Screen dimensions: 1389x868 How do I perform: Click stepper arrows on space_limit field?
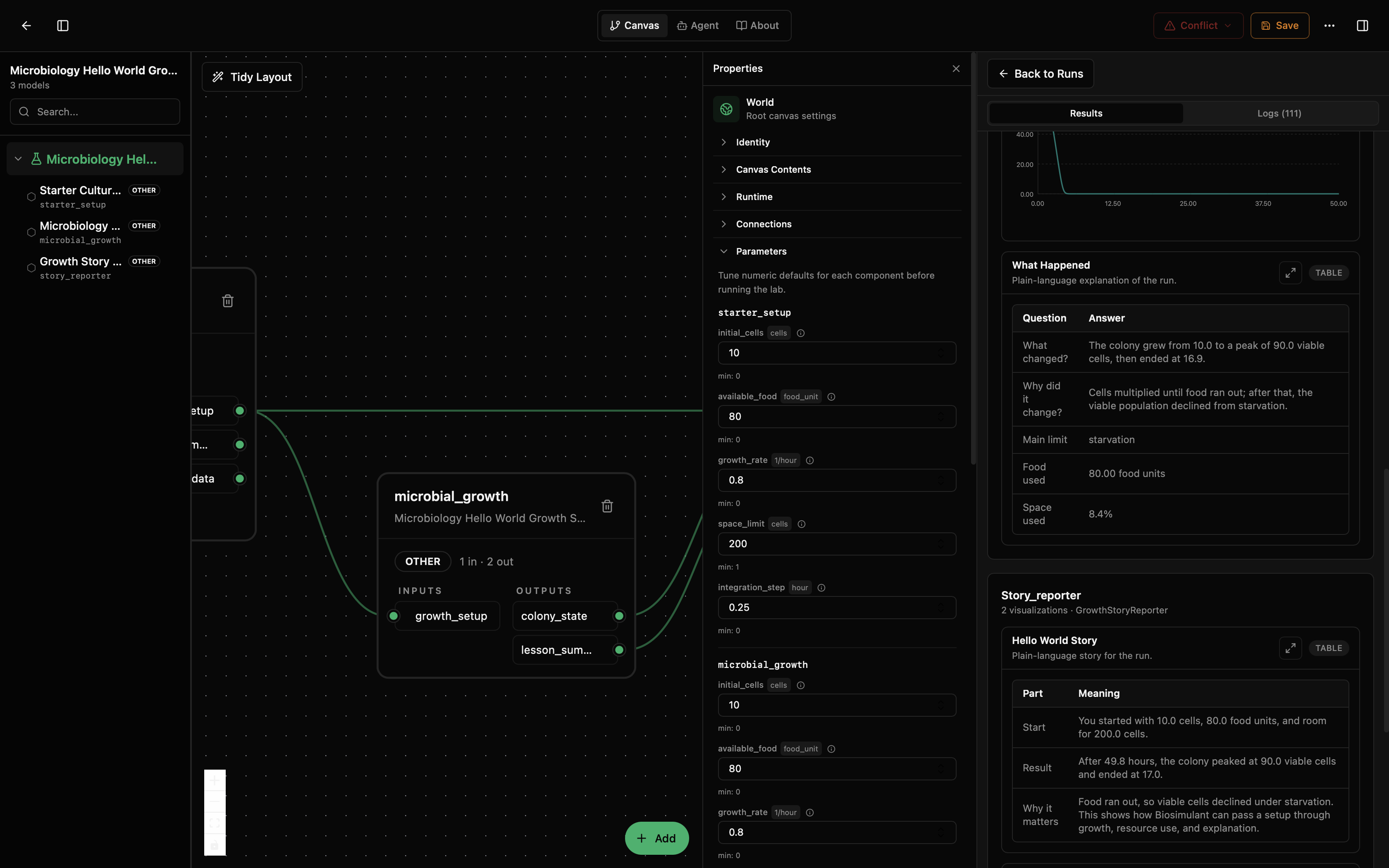click(941, 544)
